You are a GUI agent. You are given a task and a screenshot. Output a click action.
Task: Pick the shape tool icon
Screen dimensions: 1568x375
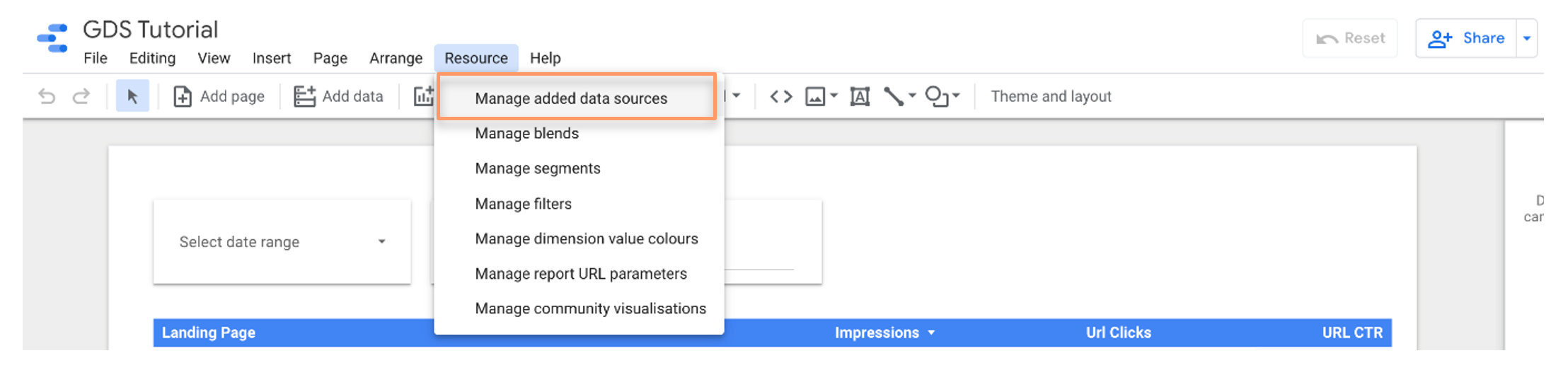(x=937, y=96)
